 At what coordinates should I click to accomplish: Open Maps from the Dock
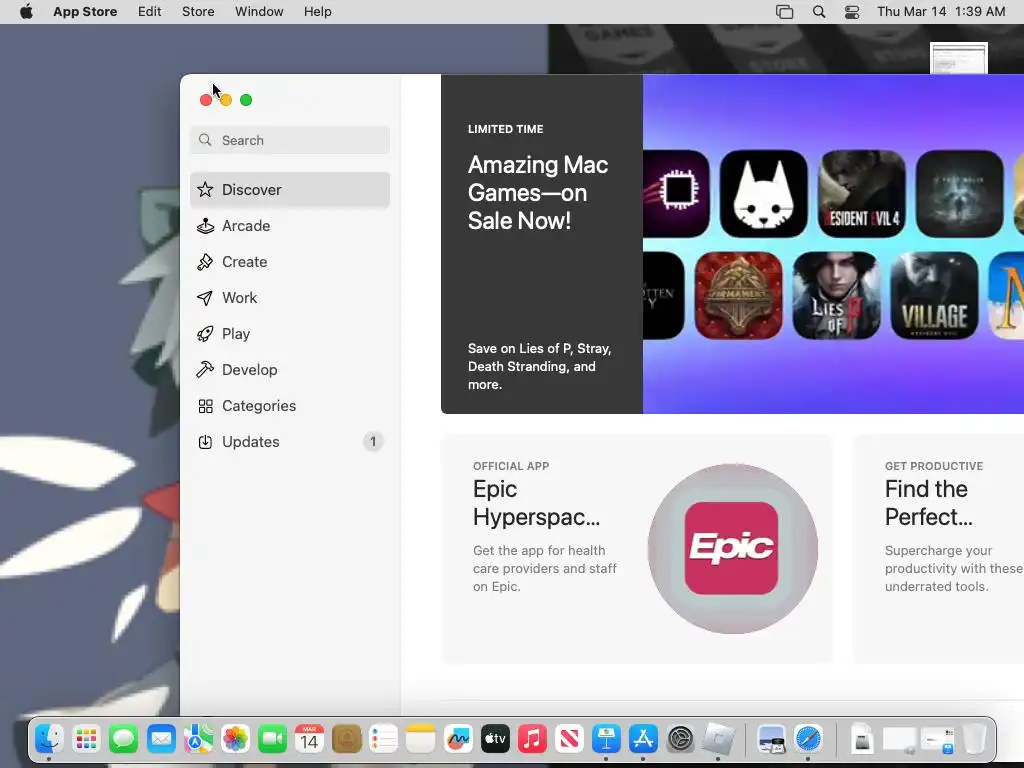tap(198, 739)
